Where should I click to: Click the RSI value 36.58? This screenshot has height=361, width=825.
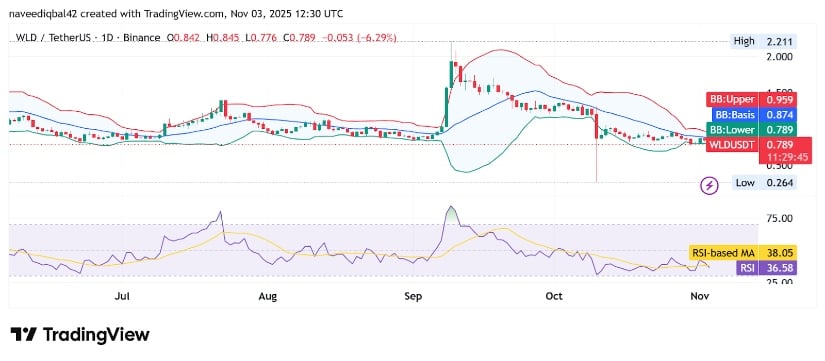coord(778,268)
